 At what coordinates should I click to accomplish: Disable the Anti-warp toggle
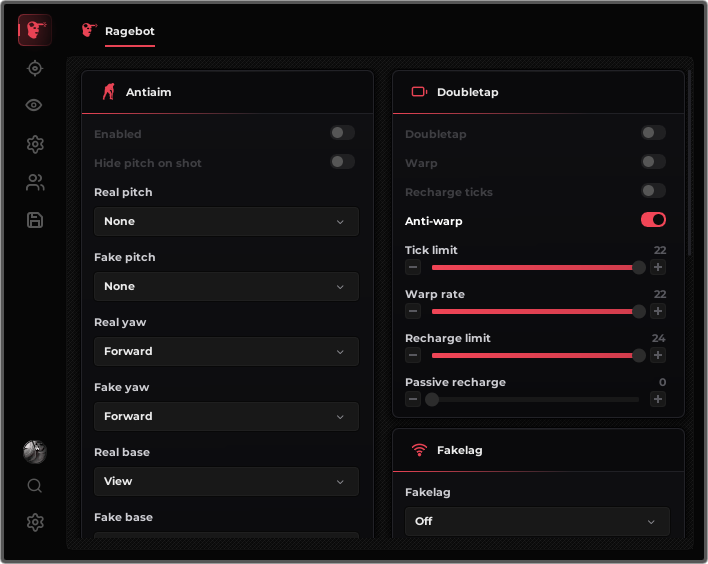653,220
